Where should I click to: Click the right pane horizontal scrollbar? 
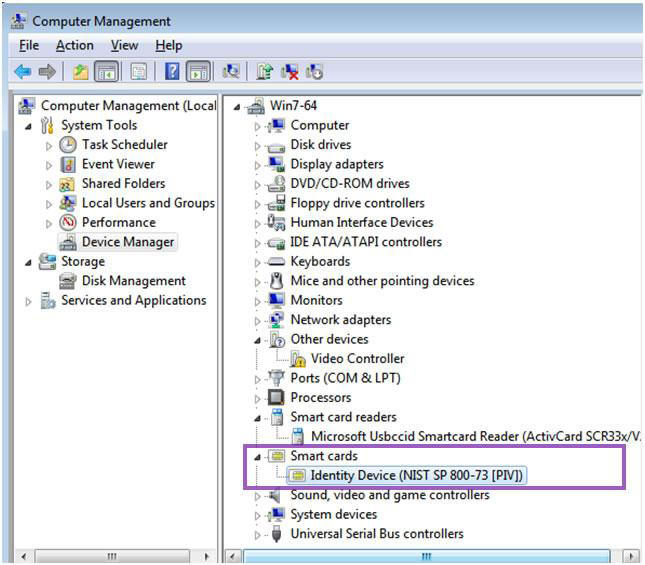click(x=425, y=555)
